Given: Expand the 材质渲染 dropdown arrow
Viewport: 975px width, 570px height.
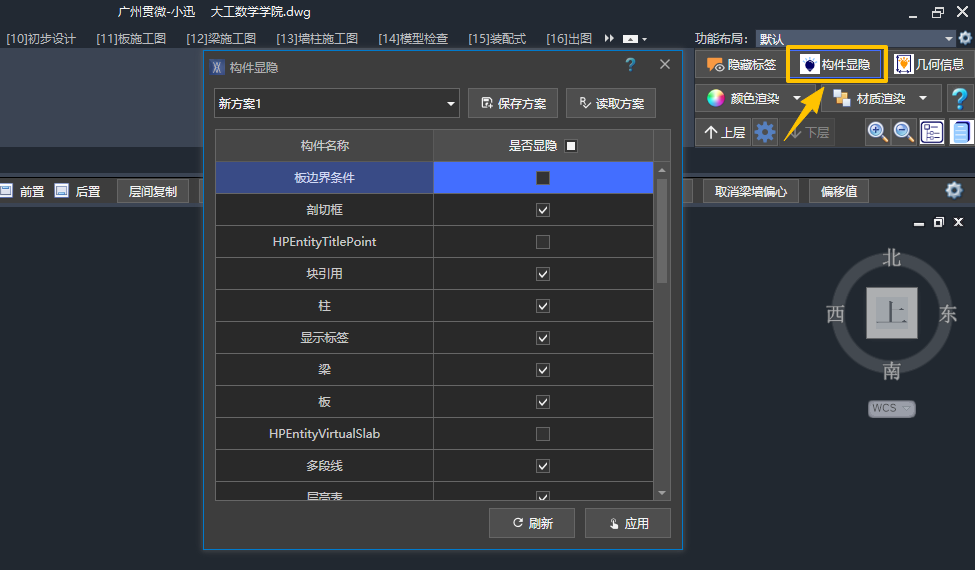Looking at the screenshot, I should tap(923, 98).
